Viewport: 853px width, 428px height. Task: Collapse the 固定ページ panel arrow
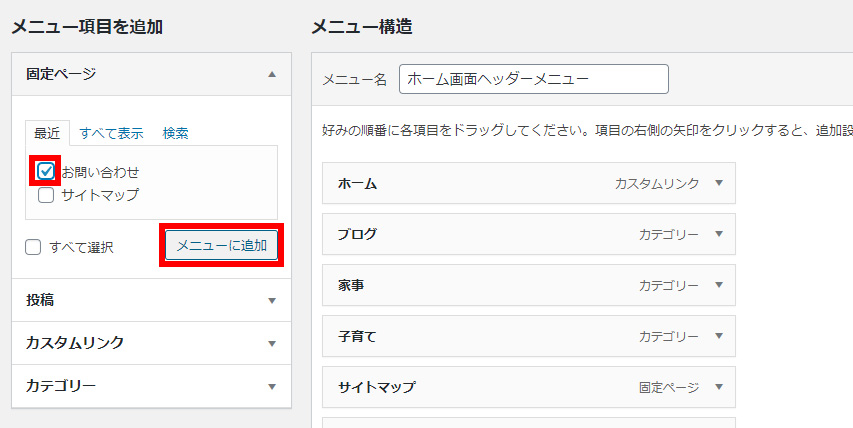pyautogui.click(x=271, y=74)
